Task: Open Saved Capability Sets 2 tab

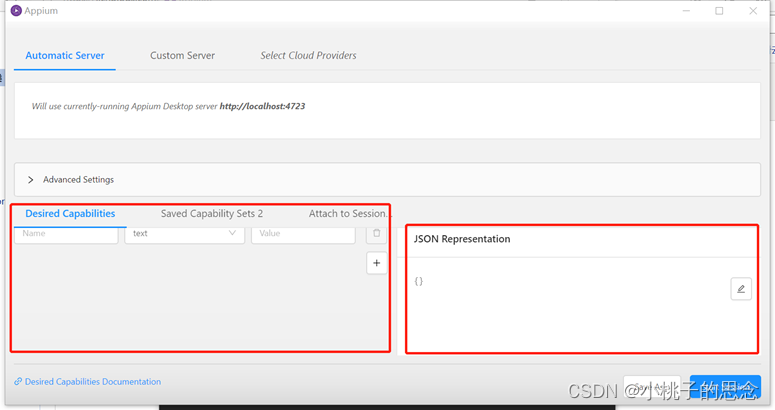Action: coord(212,213)
